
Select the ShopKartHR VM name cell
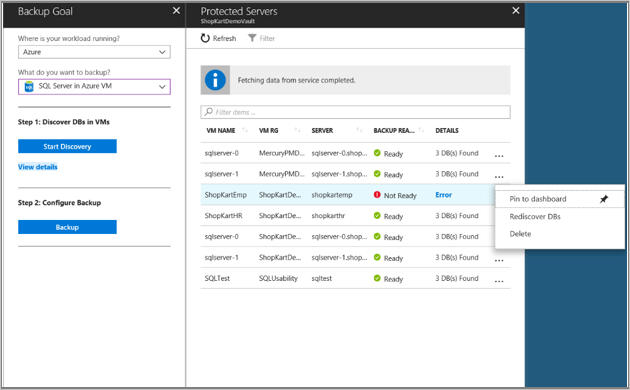click(223, 216)
